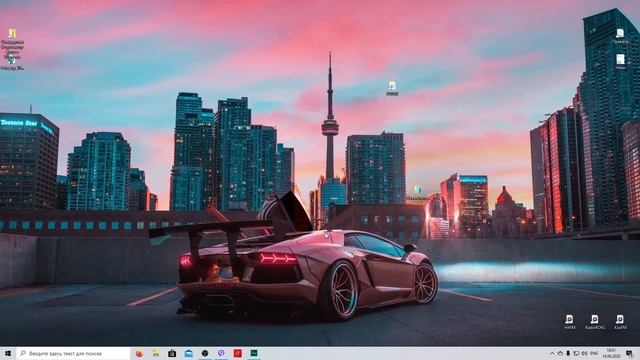Open the Mail app on taskbar
This screenshot has width=640, height=360.
click(189, 353)
